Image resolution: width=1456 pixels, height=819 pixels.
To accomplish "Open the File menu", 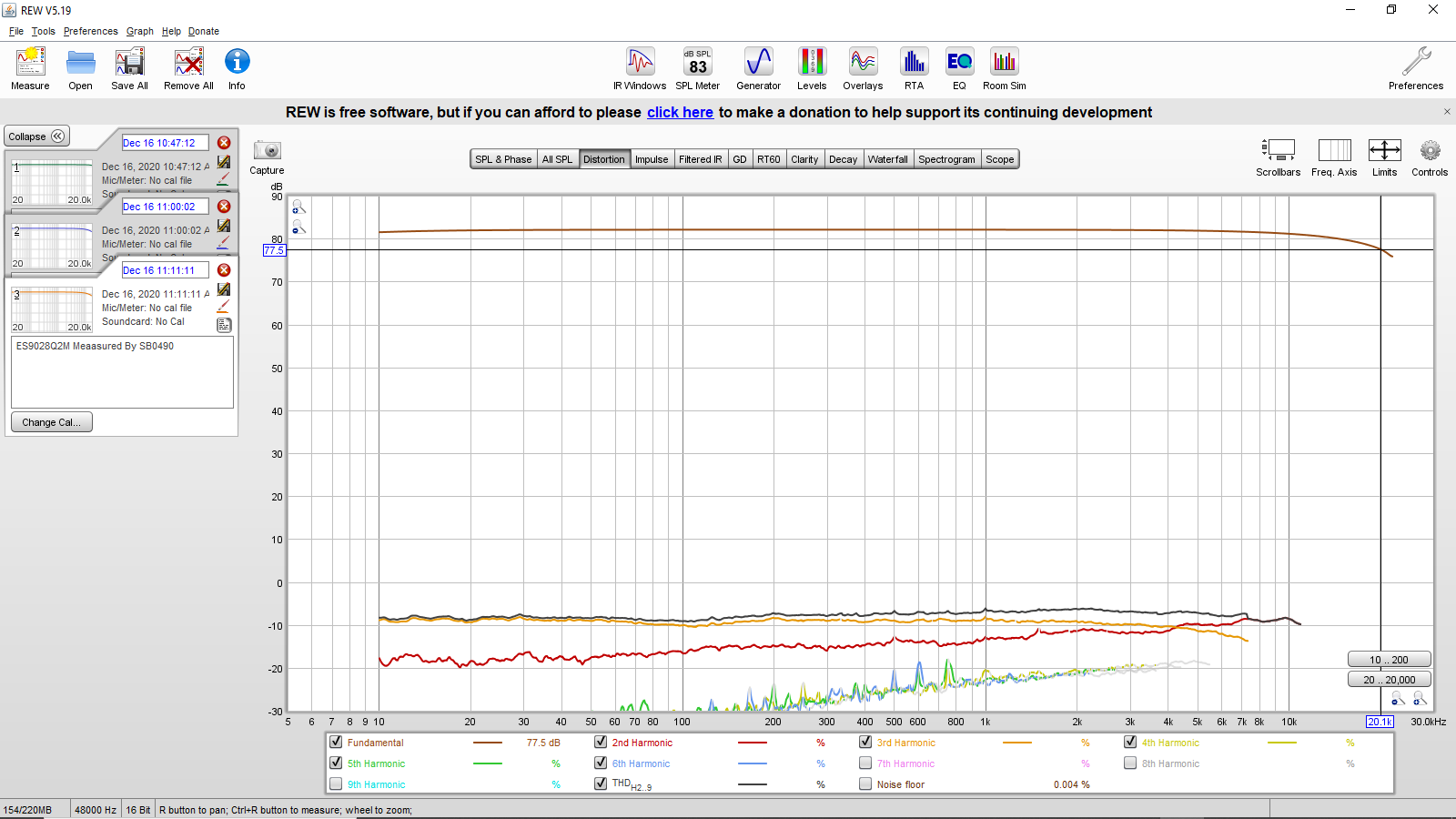I will pos(16,31).
